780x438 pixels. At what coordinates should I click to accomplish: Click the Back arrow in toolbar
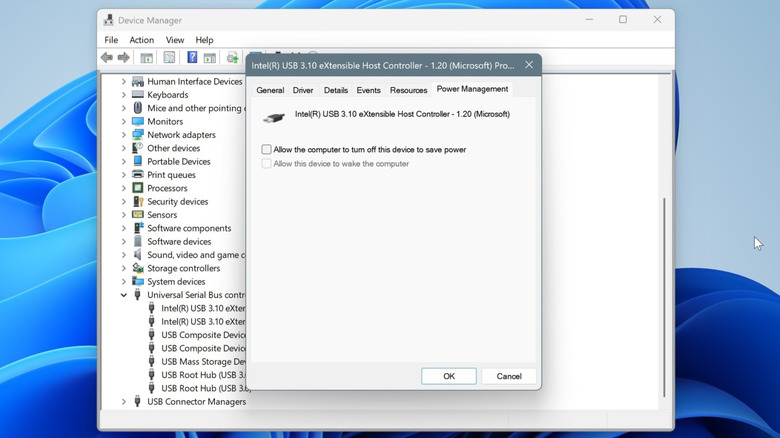click(106, 58)
